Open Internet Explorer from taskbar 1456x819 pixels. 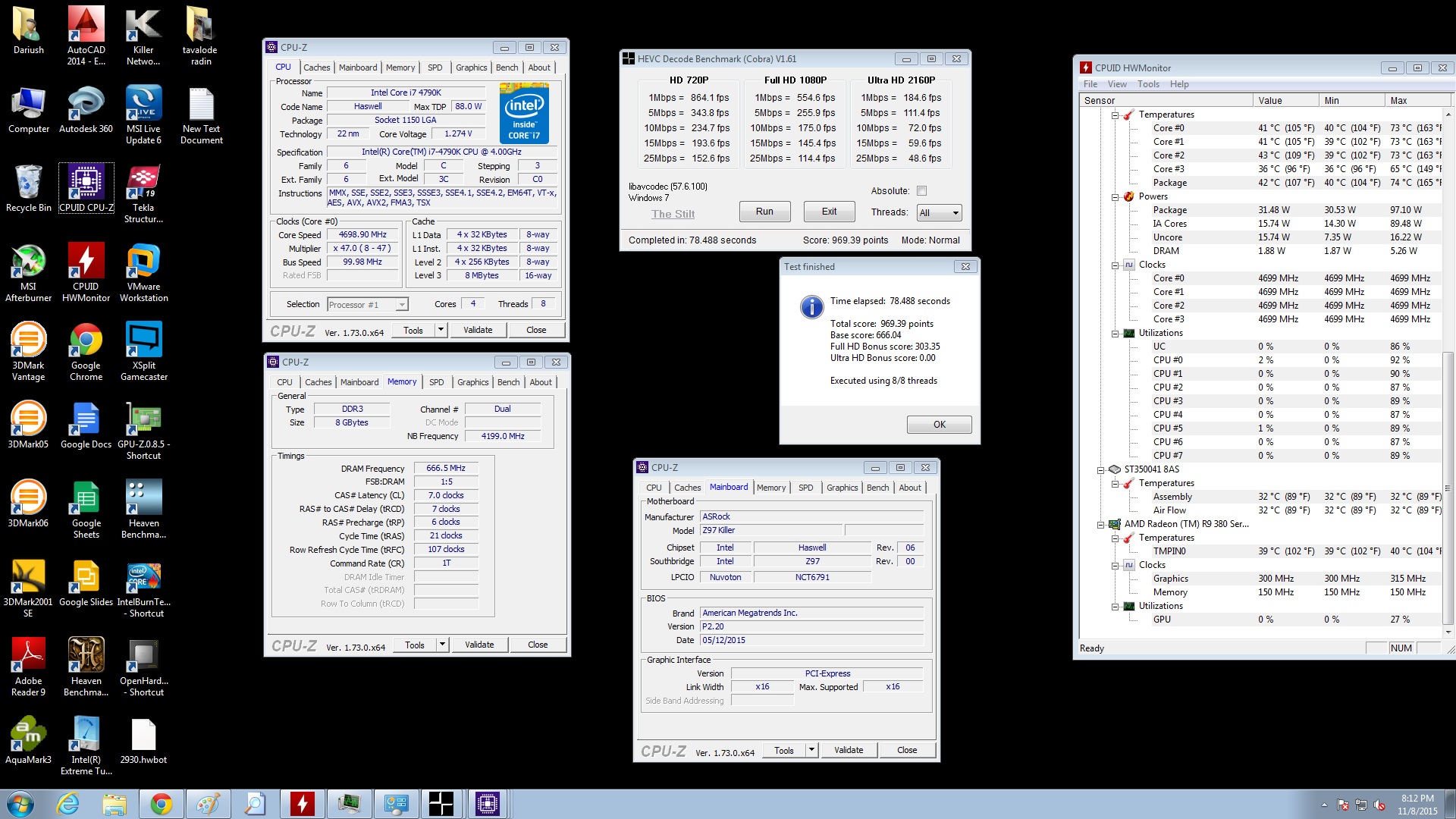[67, 804]
